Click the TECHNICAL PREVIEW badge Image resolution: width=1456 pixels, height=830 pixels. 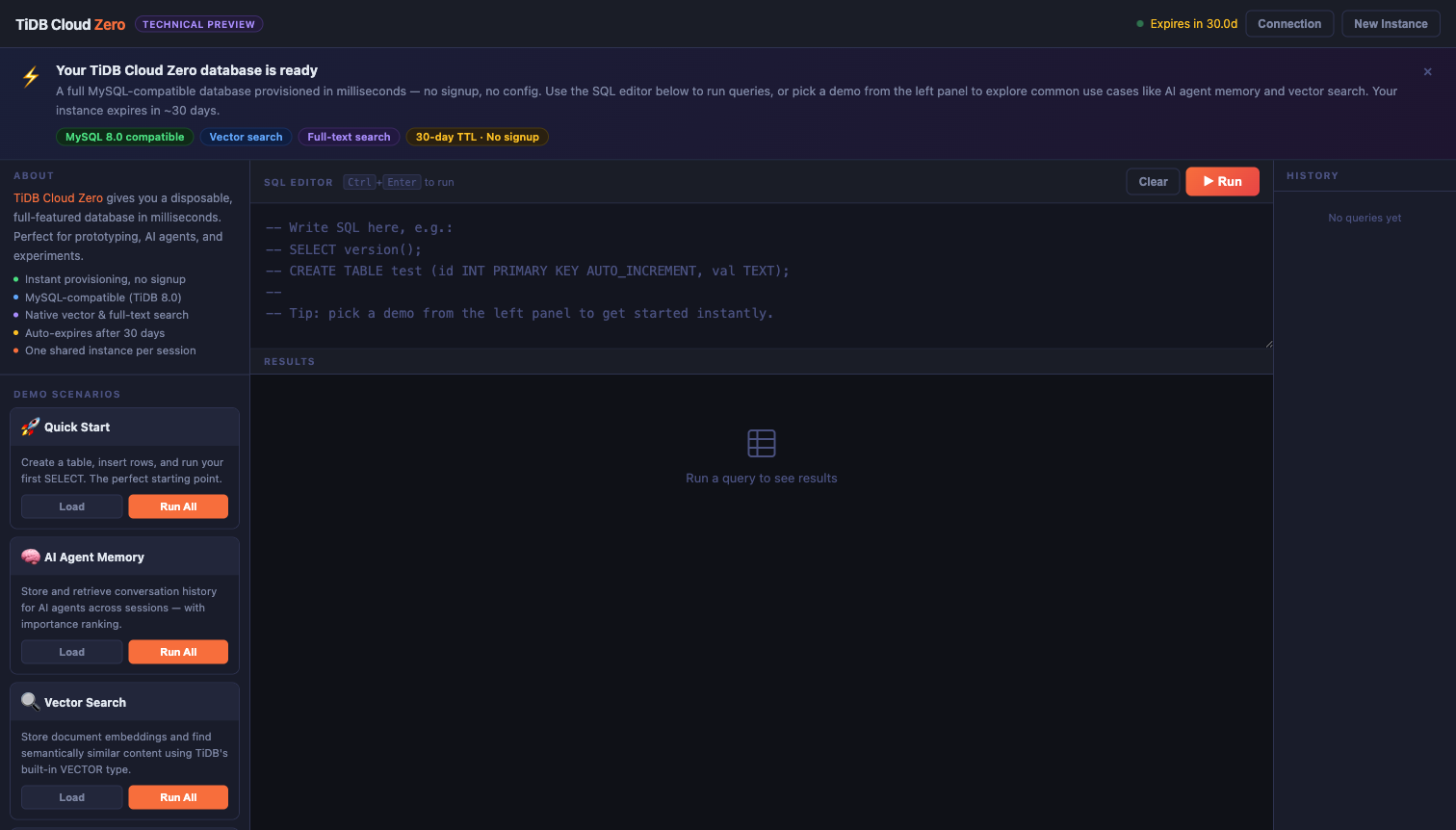tap(198, 24)
